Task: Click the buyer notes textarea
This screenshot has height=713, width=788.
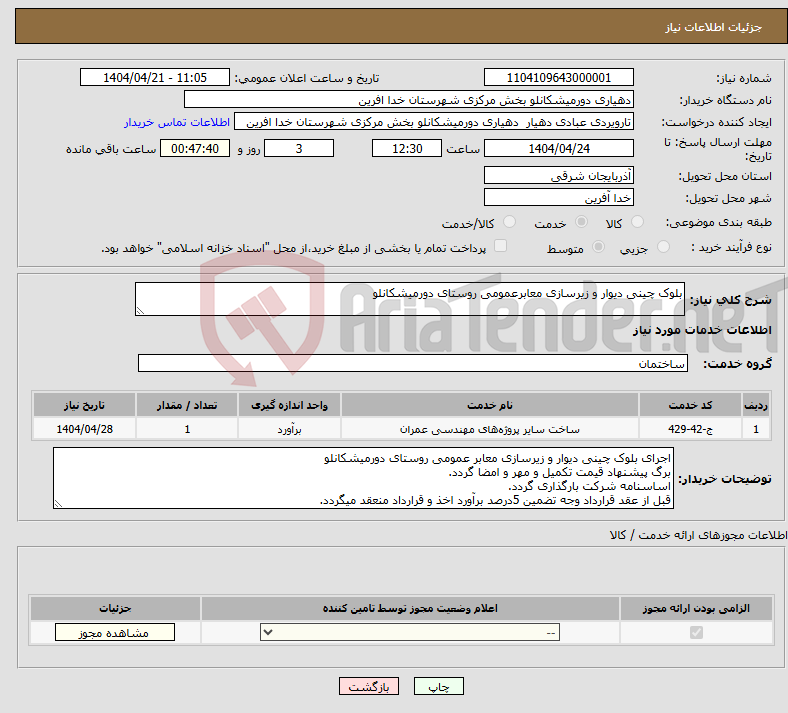Action: pyautogui.click(x=363, y=478)
